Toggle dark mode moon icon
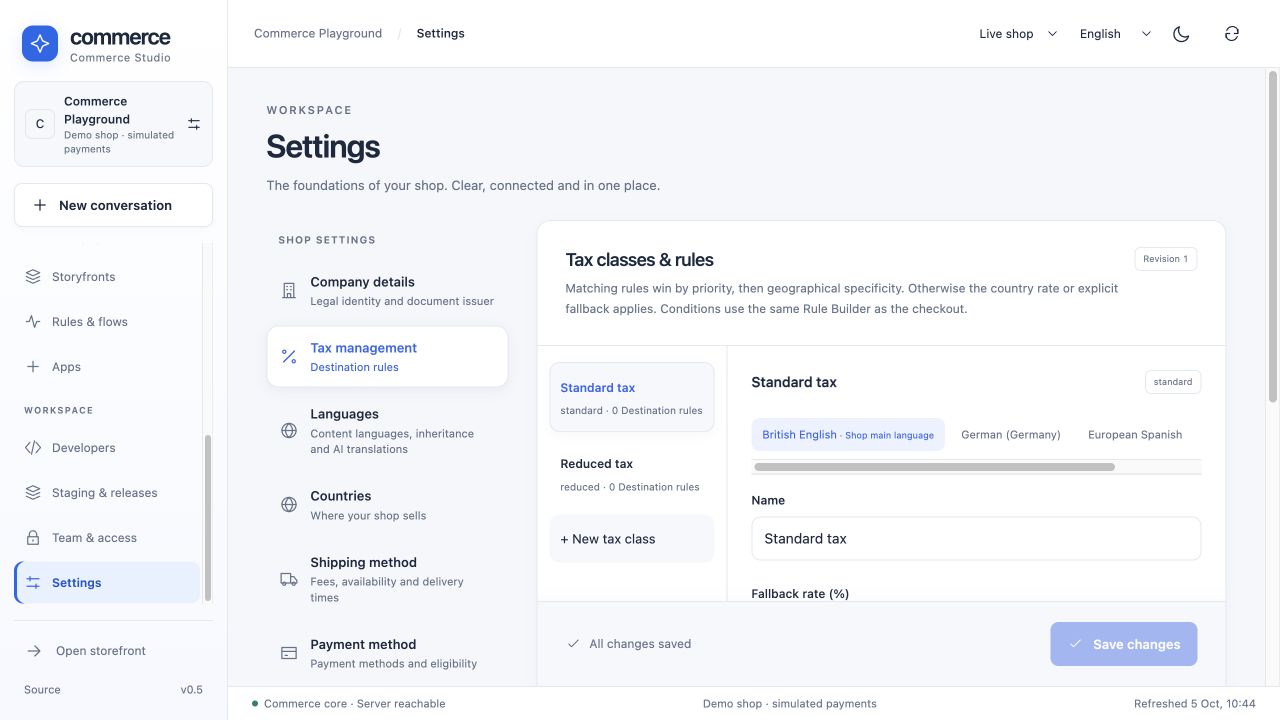Screen dimensions: 1280x720 1181,34
